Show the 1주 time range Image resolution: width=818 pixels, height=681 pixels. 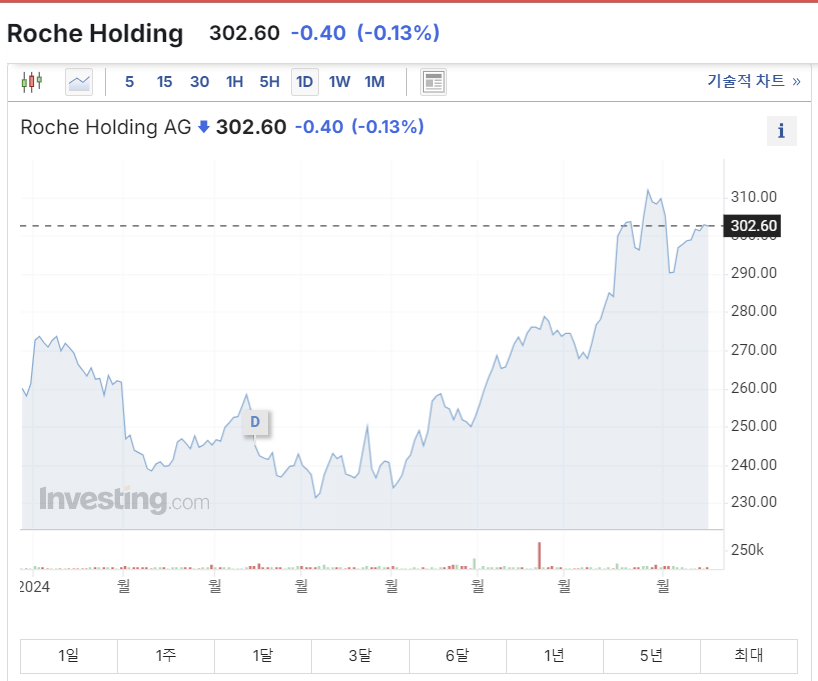pyautogui.click(x=166, y=656)
